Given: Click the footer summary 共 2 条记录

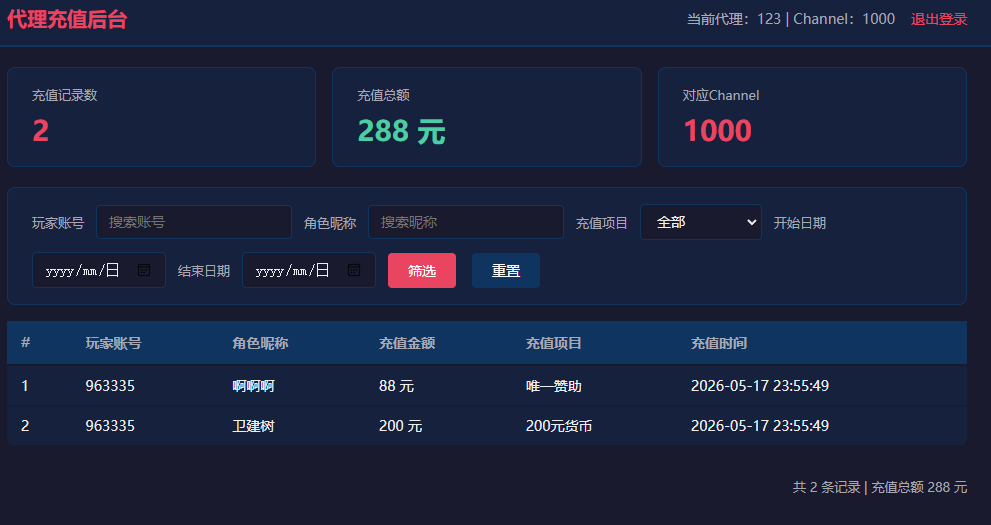Looking at the screenshot, I should [x=827, y=487].
